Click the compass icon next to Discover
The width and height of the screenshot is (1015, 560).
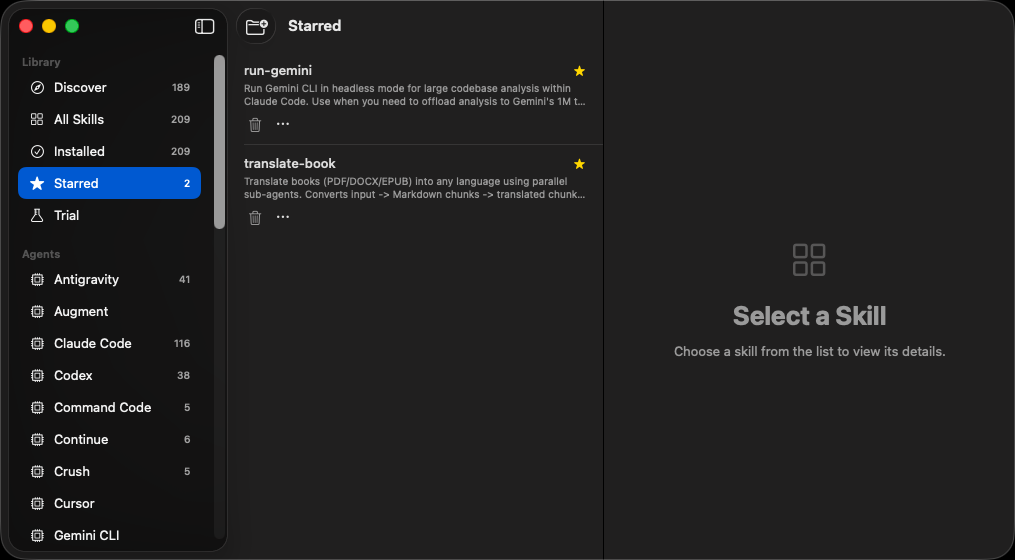point(38,87)
